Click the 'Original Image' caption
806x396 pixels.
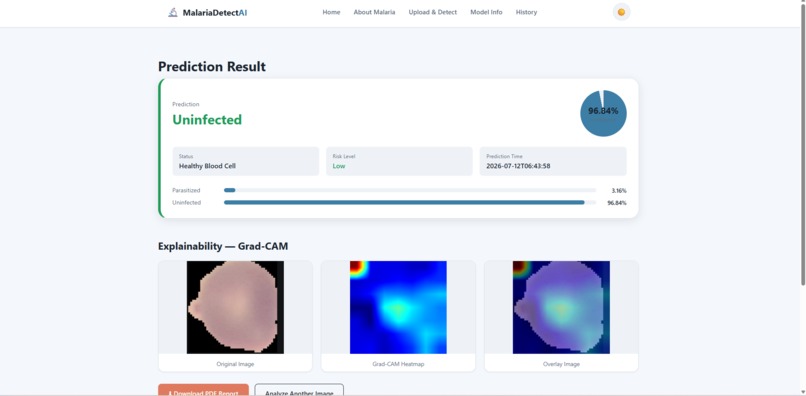pyautogui.click(x=235, y=364)
